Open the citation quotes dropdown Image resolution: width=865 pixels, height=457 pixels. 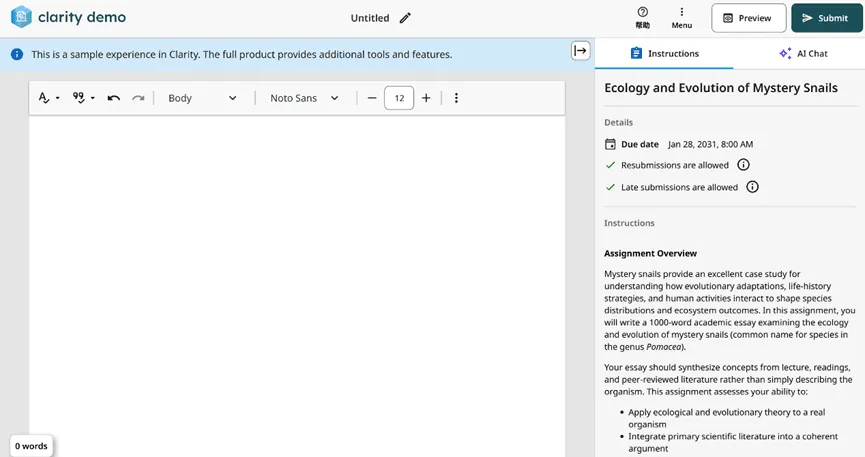coord(83,98)
